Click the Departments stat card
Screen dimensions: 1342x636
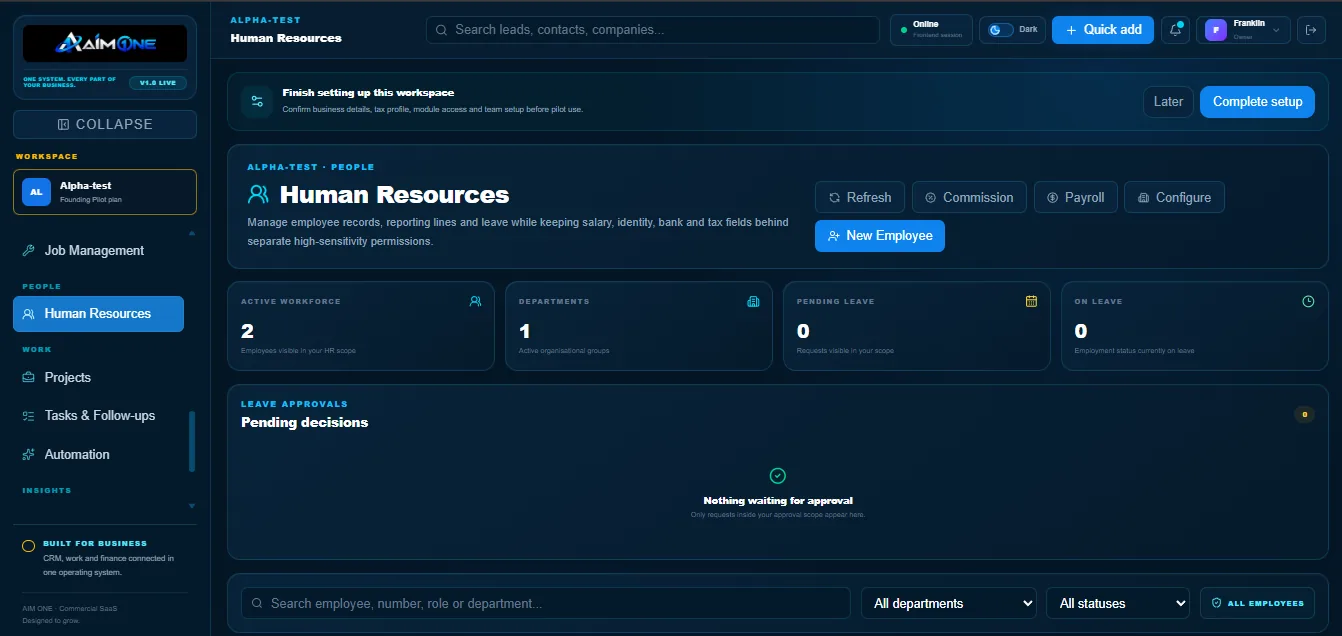639,326
